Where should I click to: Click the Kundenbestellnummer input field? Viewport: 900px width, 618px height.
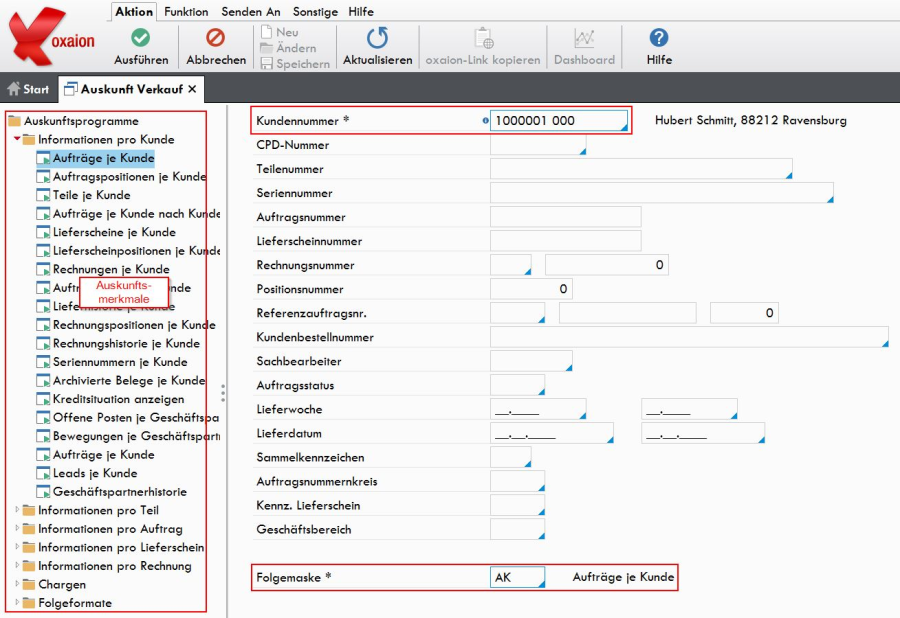pyautogui.click(x=689, y=337)
